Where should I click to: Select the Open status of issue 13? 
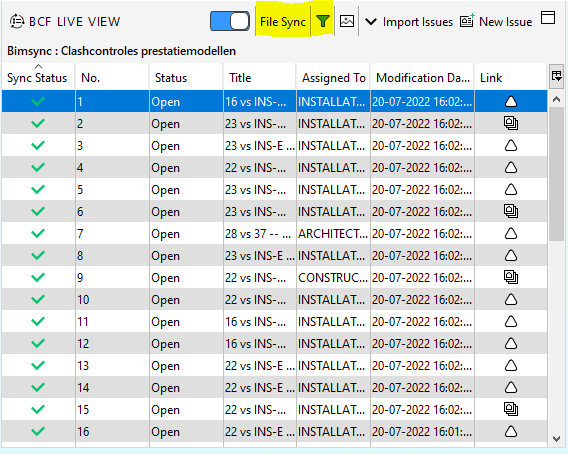click(186, 366)
